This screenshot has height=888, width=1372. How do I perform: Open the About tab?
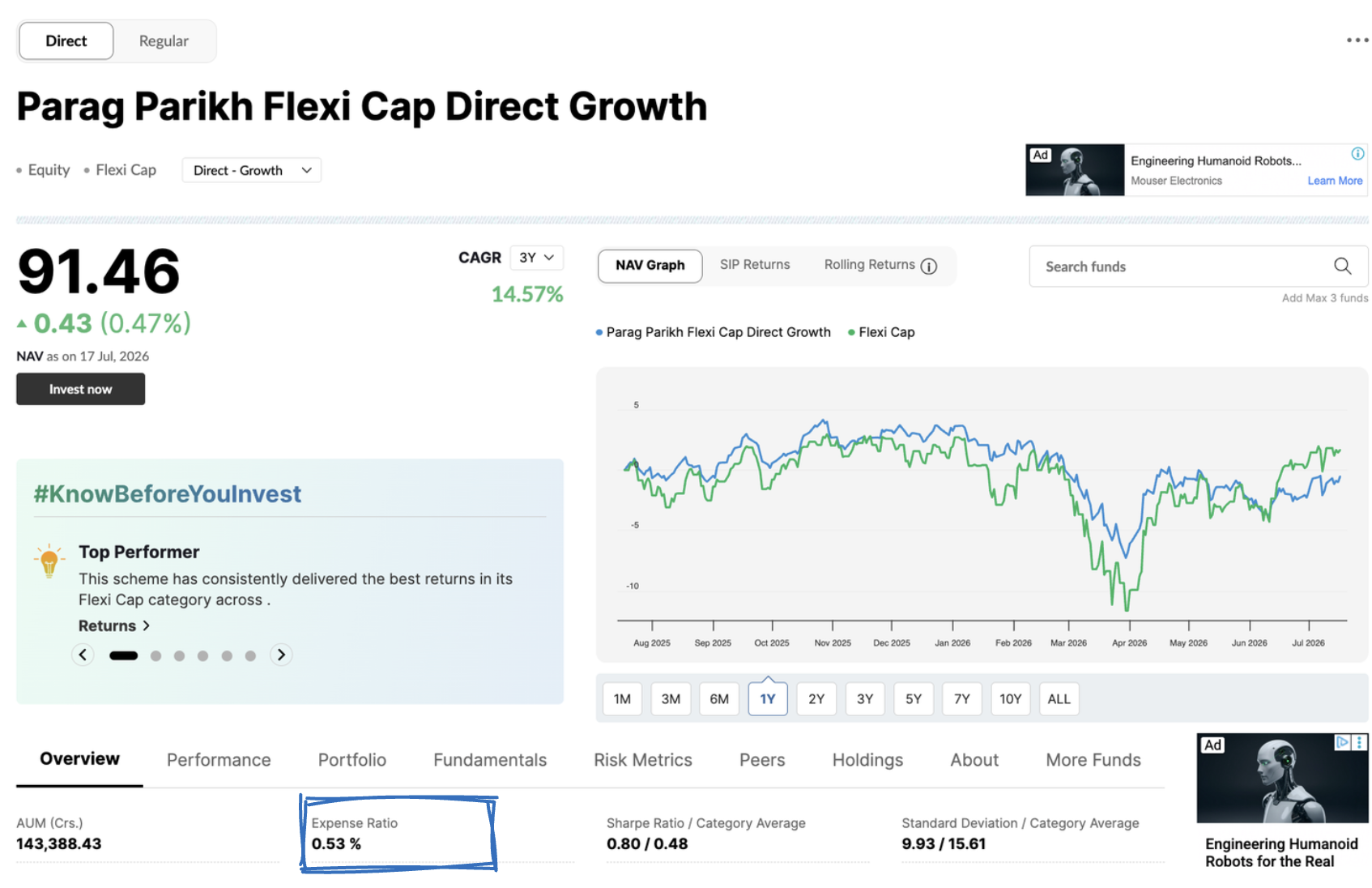[x=974, y=760]
